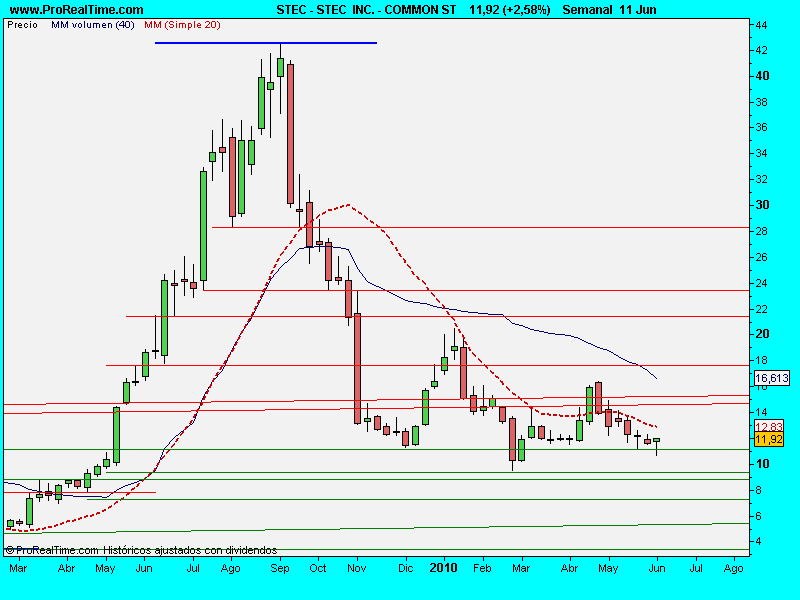Click the 30 price axis label
Screen dimensions: 800x600
[762, 205]
